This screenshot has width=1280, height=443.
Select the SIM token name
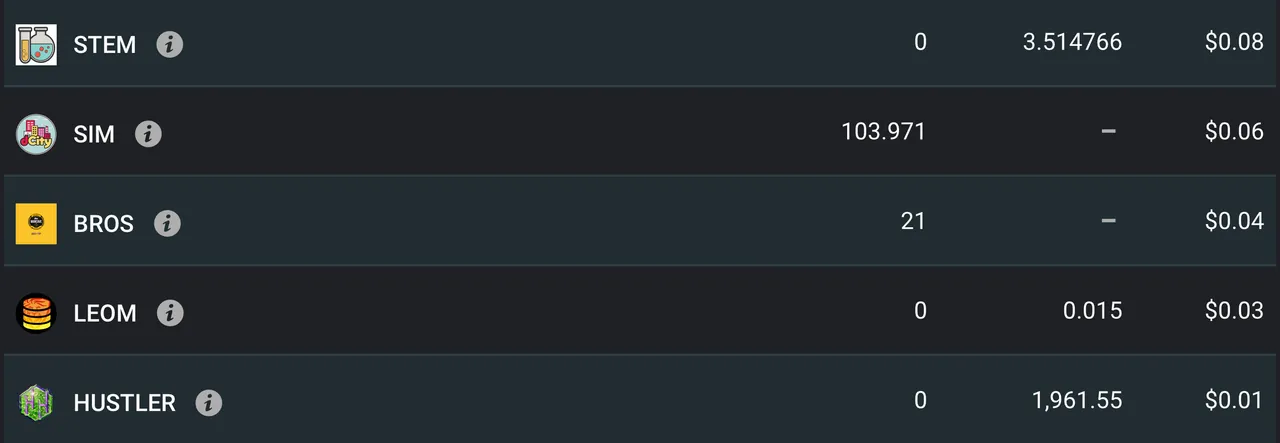(x=94, y=134)
